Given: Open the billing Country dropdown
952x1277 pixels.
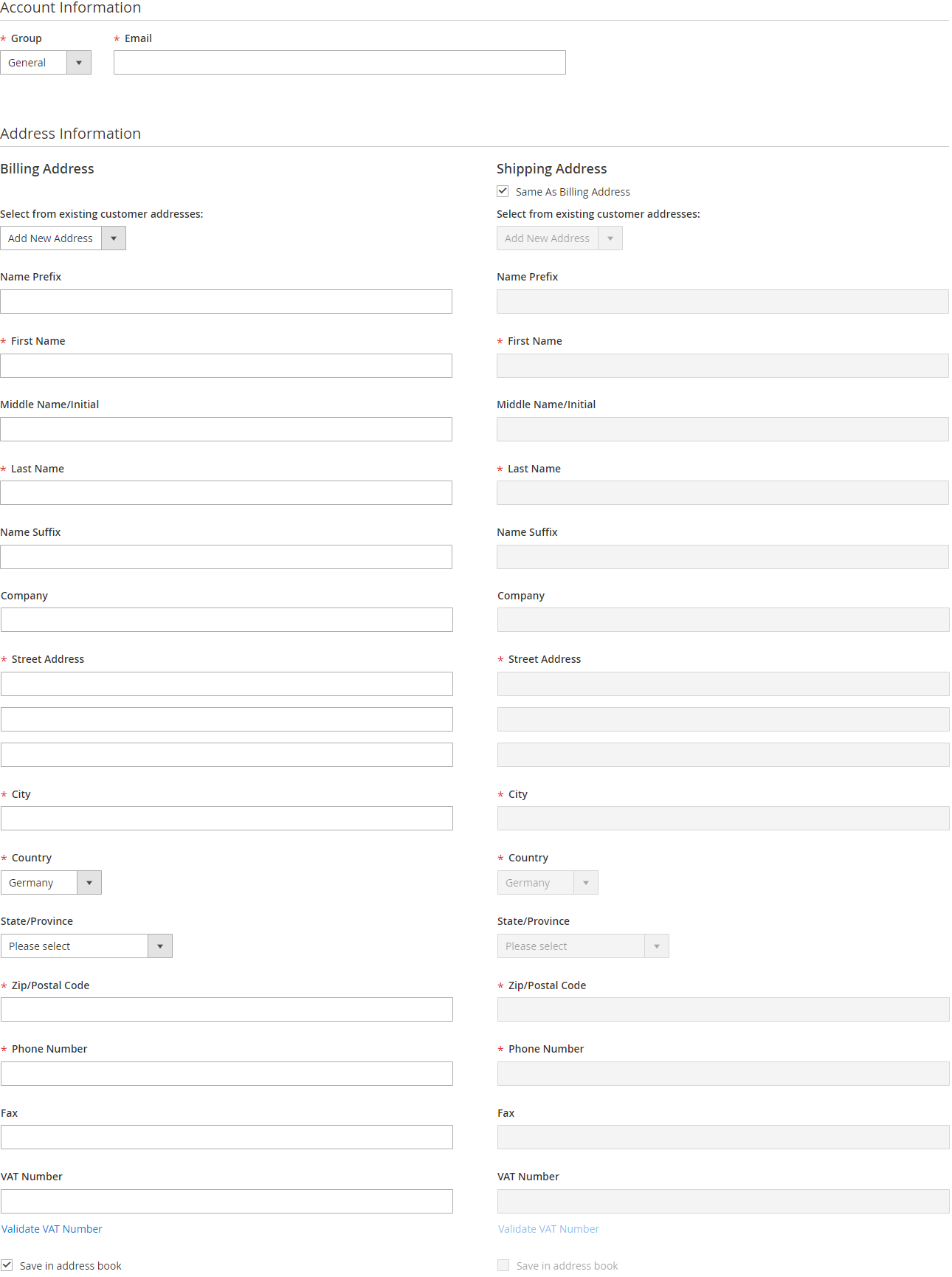Looking at the screenshot, I should [x=51, y=883].
